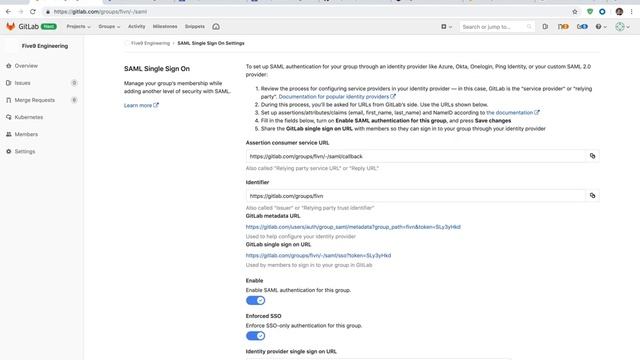Viewport: 640px width, 360px height.
Task: Expand the Projects dropdown
Action: click(78, 27)
